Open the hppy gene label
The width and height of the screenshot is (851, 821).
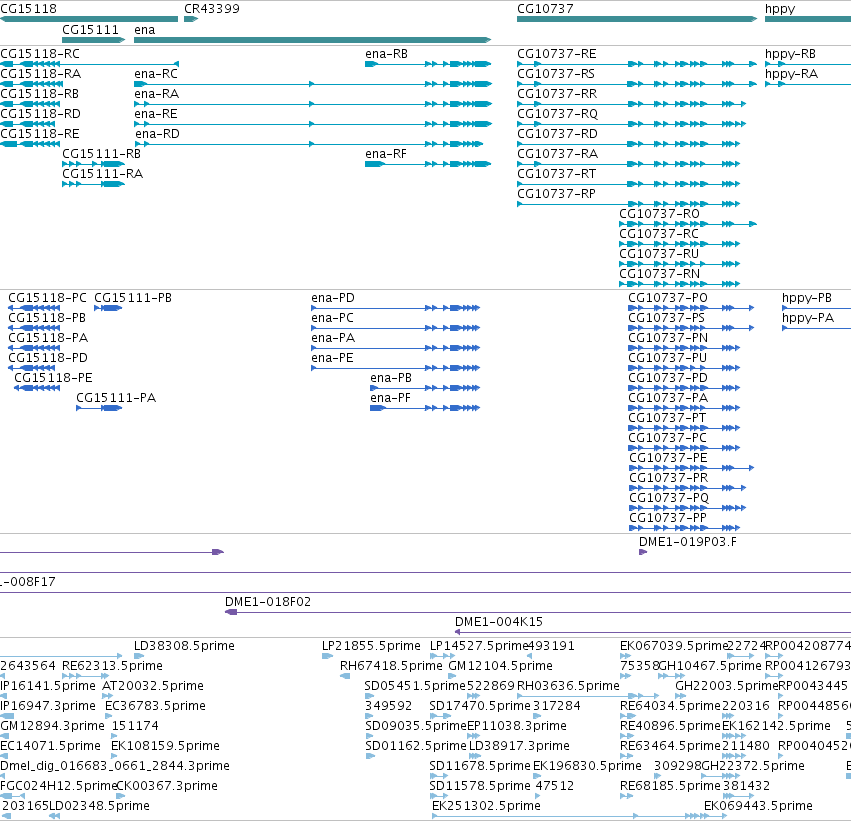pos(780,9)
